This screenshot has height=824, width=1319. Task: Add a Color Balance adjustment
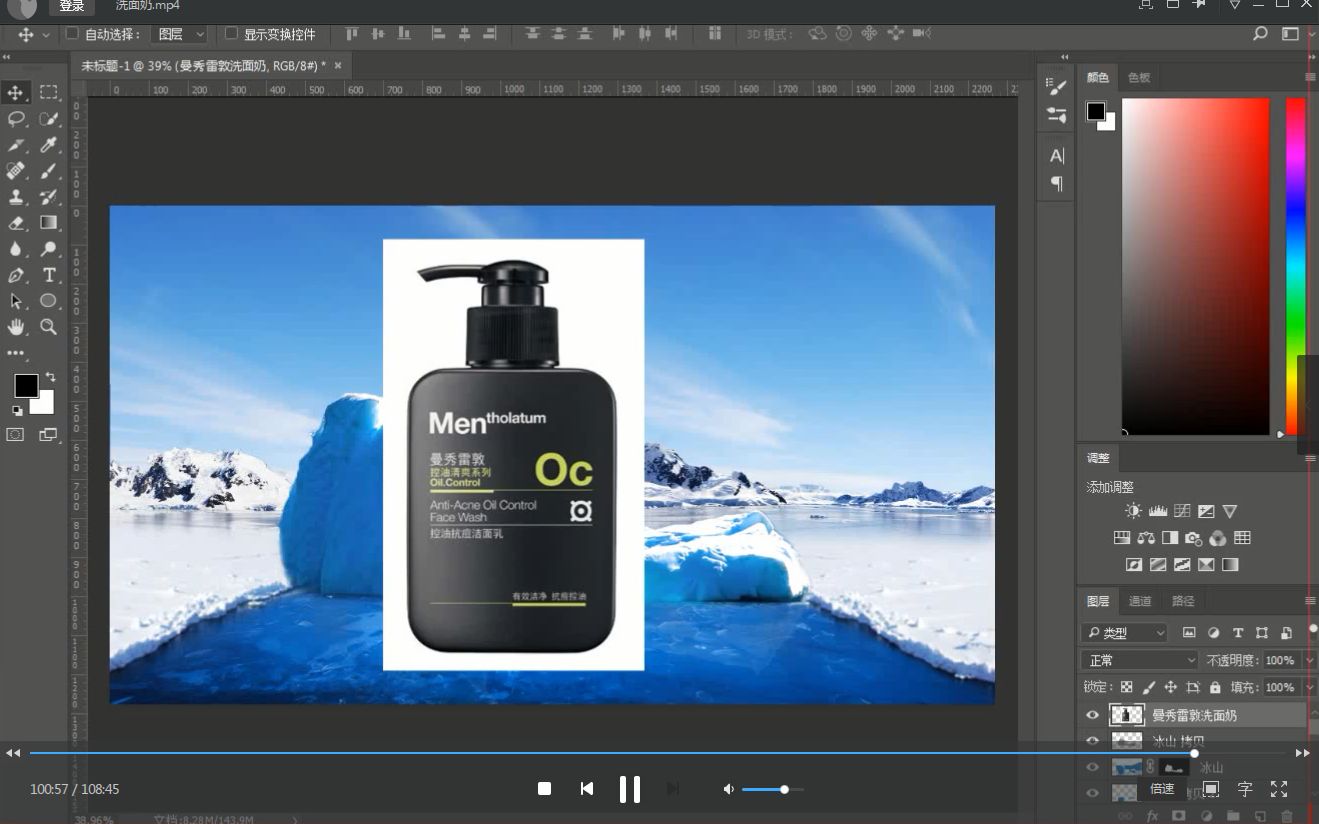(x=1146, y=538)
